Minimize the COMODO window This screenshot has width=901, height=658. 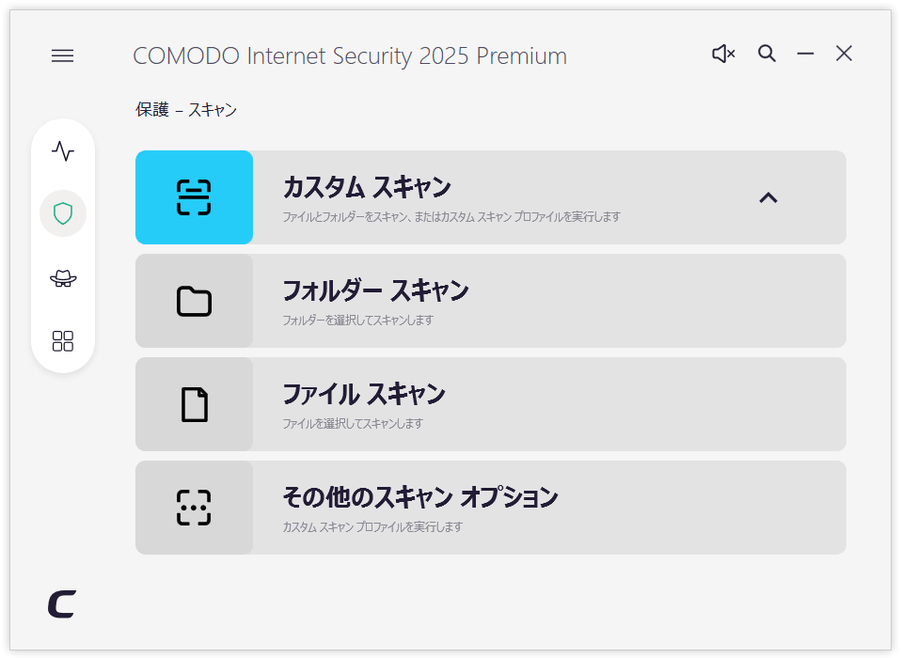point(805,54)
